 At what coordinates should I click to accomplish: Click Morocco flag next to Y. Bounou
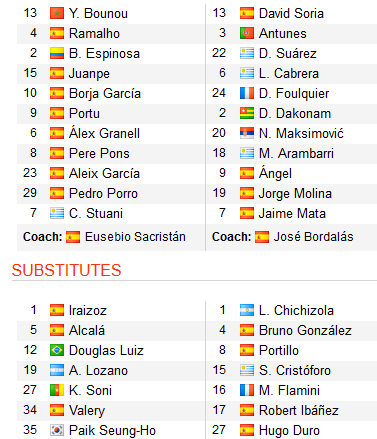[57, 13]
